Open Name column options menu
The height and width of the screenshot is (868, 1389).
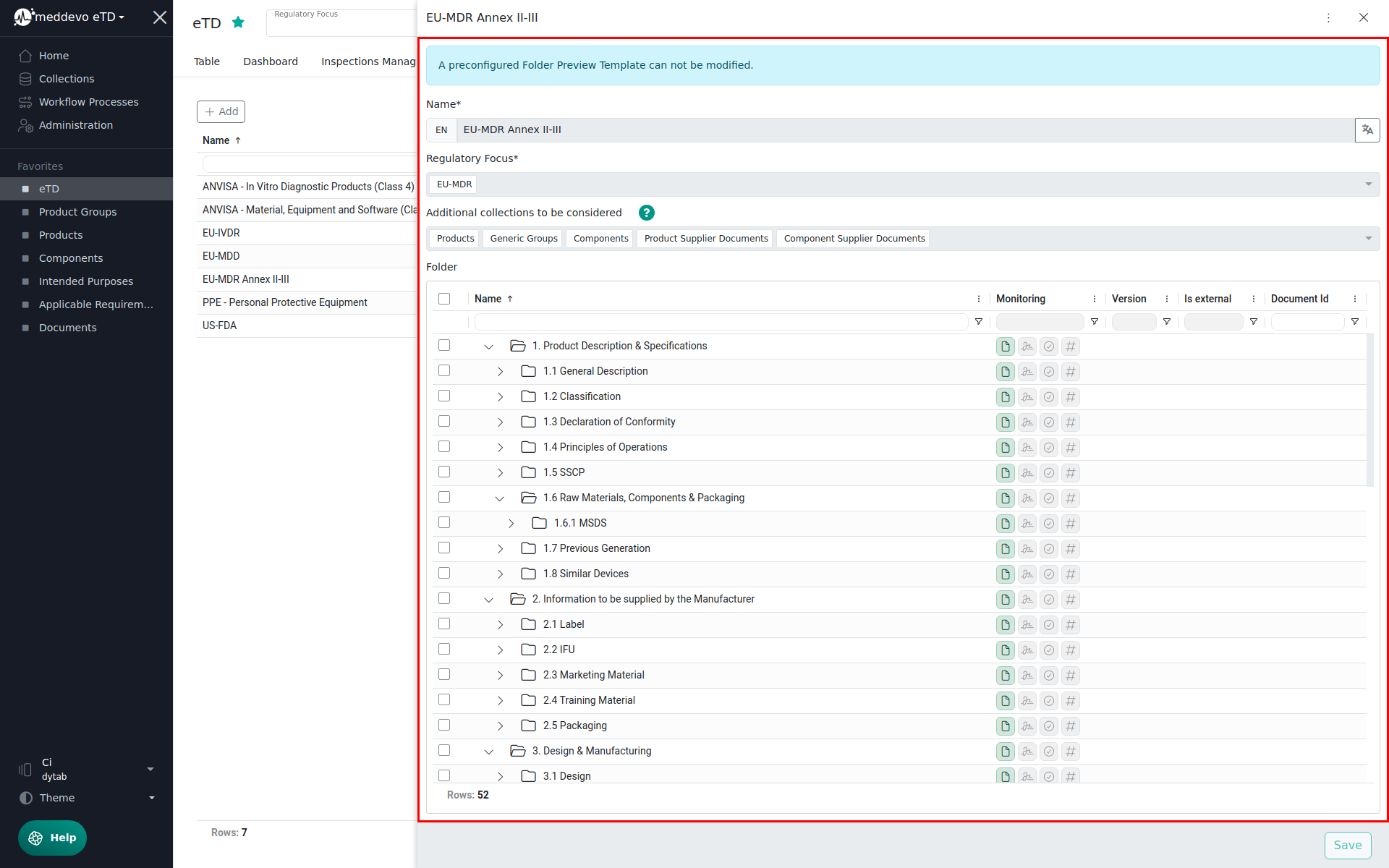[978, 299]
